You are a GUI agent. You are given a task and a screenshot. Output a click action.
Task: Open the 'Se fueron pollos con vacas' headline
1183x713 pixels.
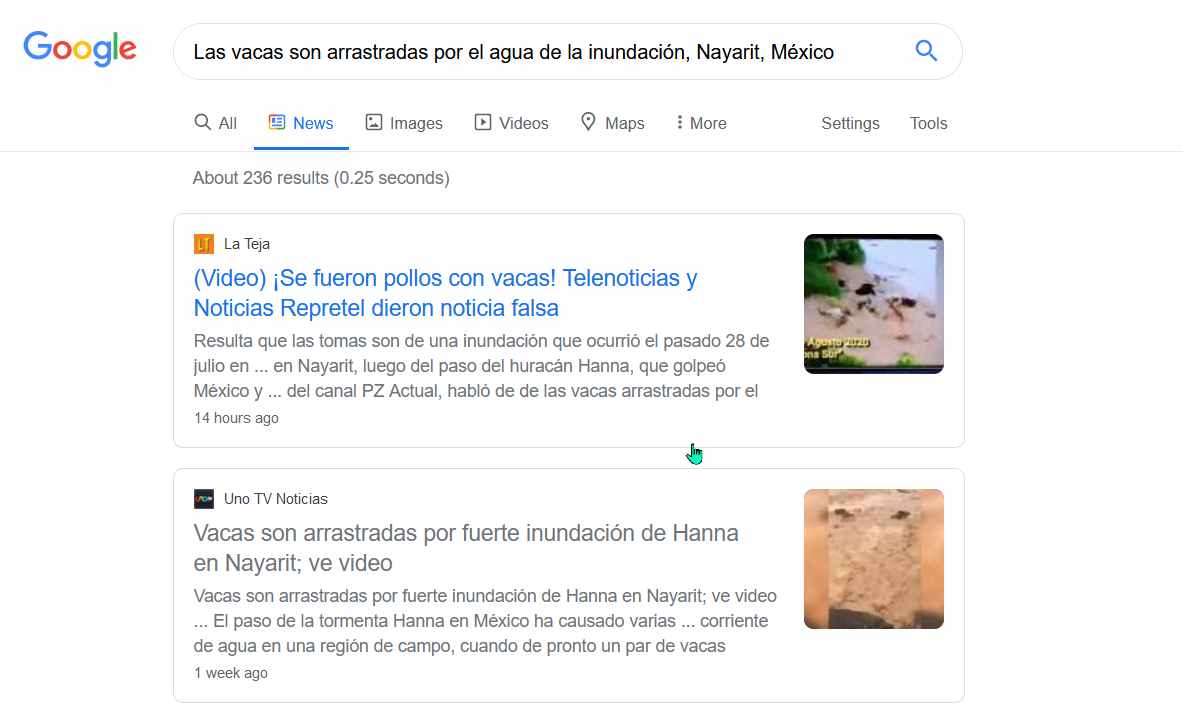click(445, 293)
